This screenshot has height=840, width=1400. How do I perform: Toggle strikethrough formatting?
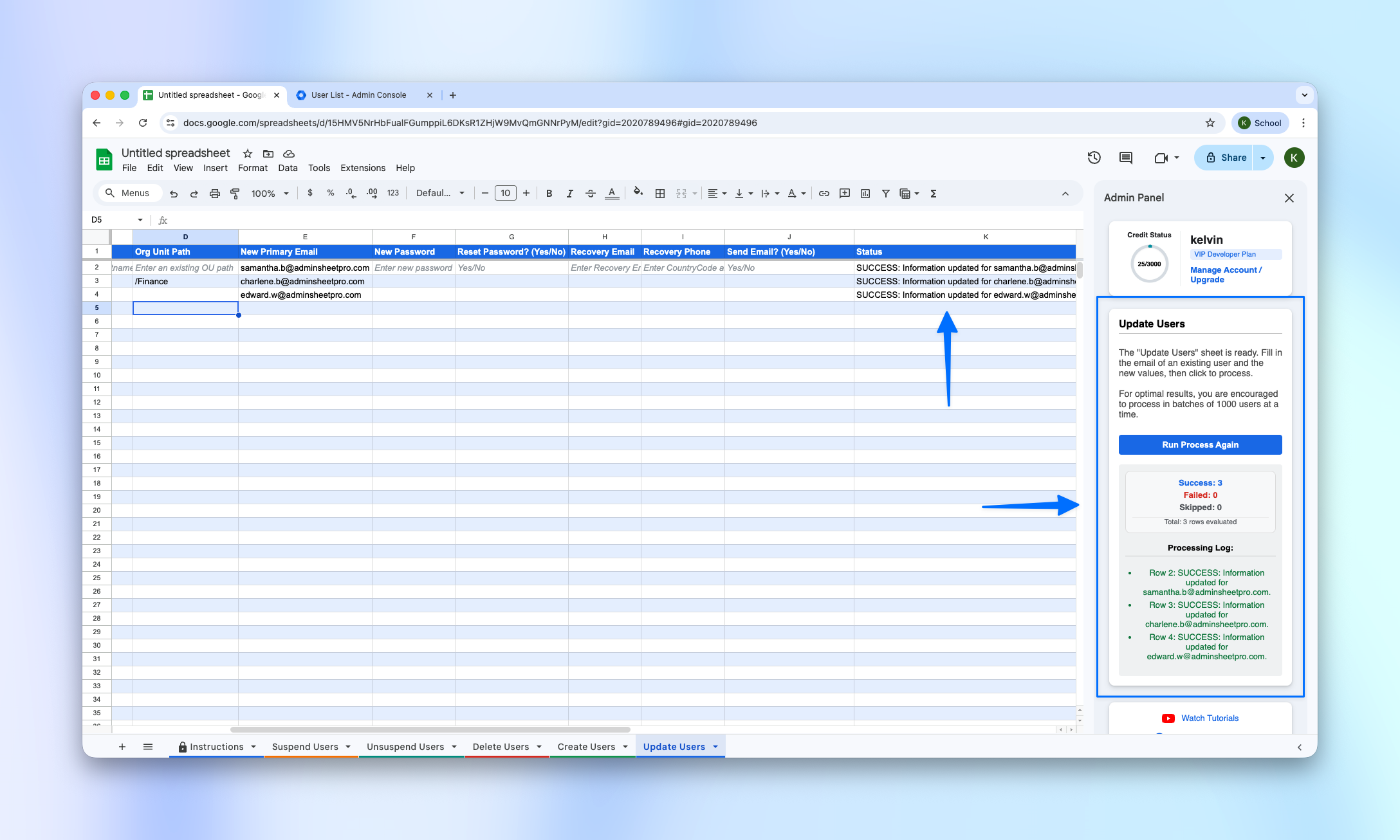point(590,193)
